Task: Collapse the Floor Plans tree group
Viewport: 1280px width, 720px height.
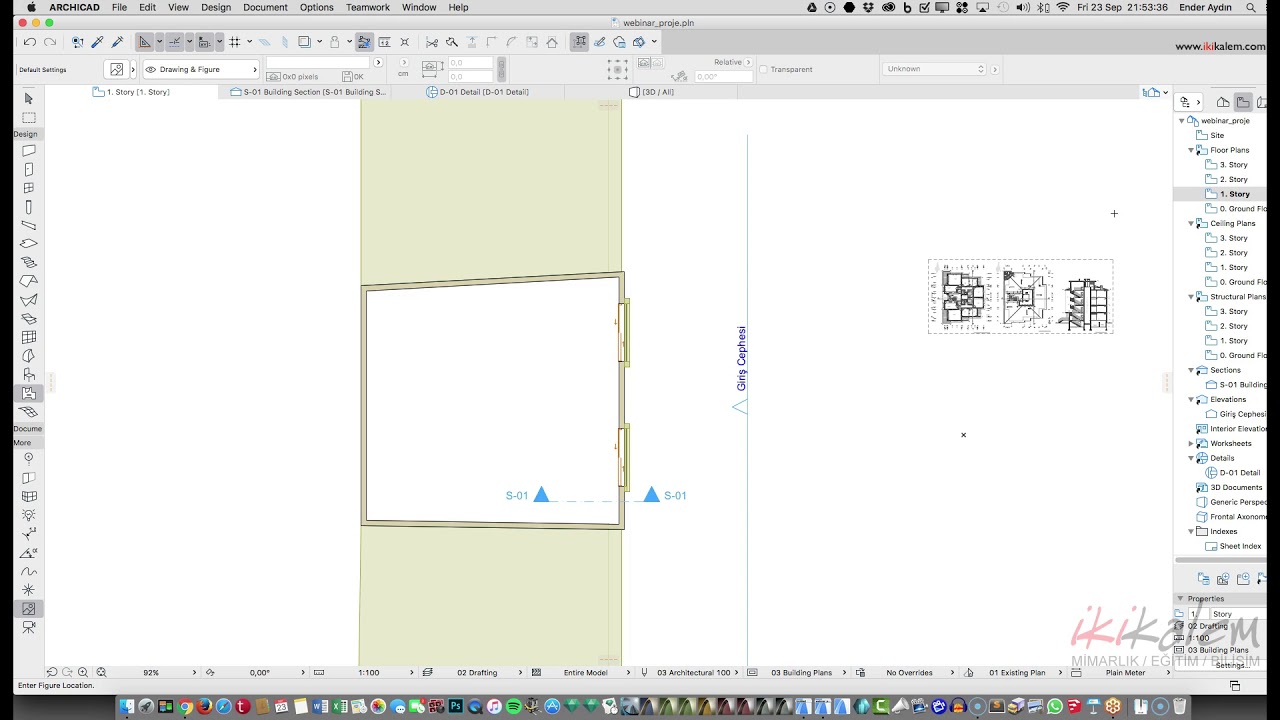Action: (x=1191, y=150)
